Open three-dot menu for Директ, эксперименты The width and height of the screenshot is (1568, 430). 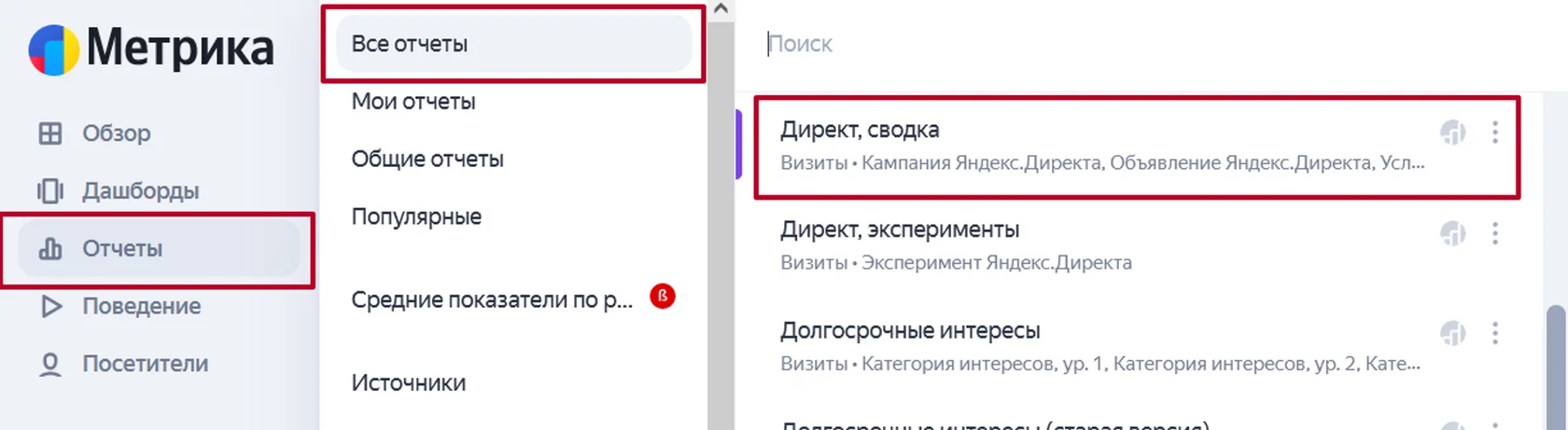1495,233
